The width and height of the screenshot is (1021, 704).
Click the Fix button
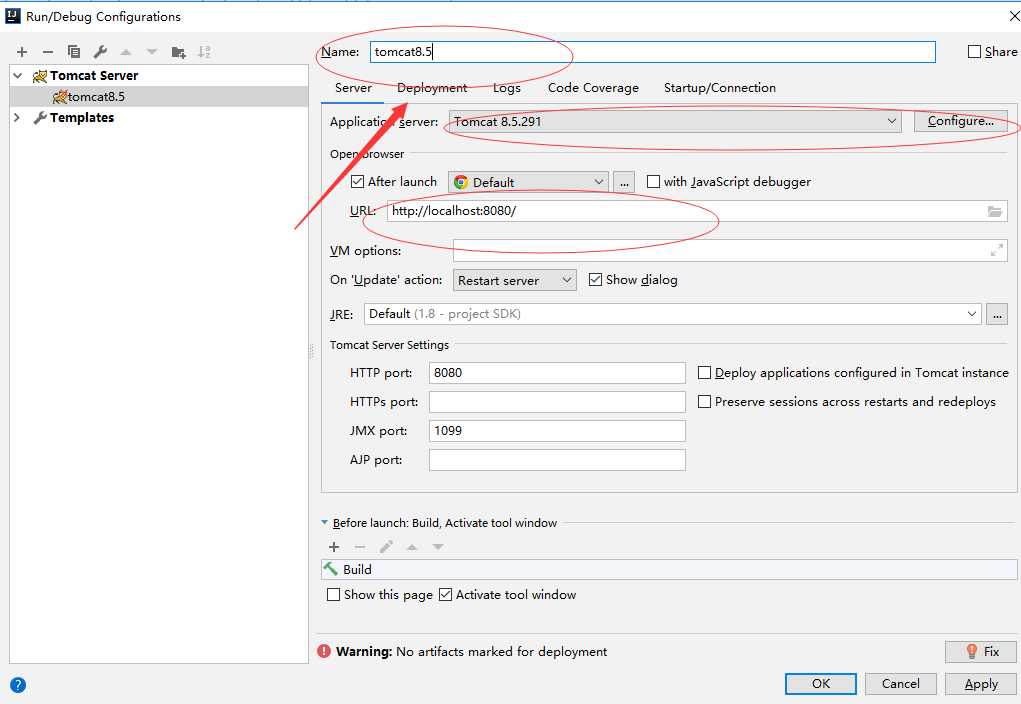click(x=981, y=651)
